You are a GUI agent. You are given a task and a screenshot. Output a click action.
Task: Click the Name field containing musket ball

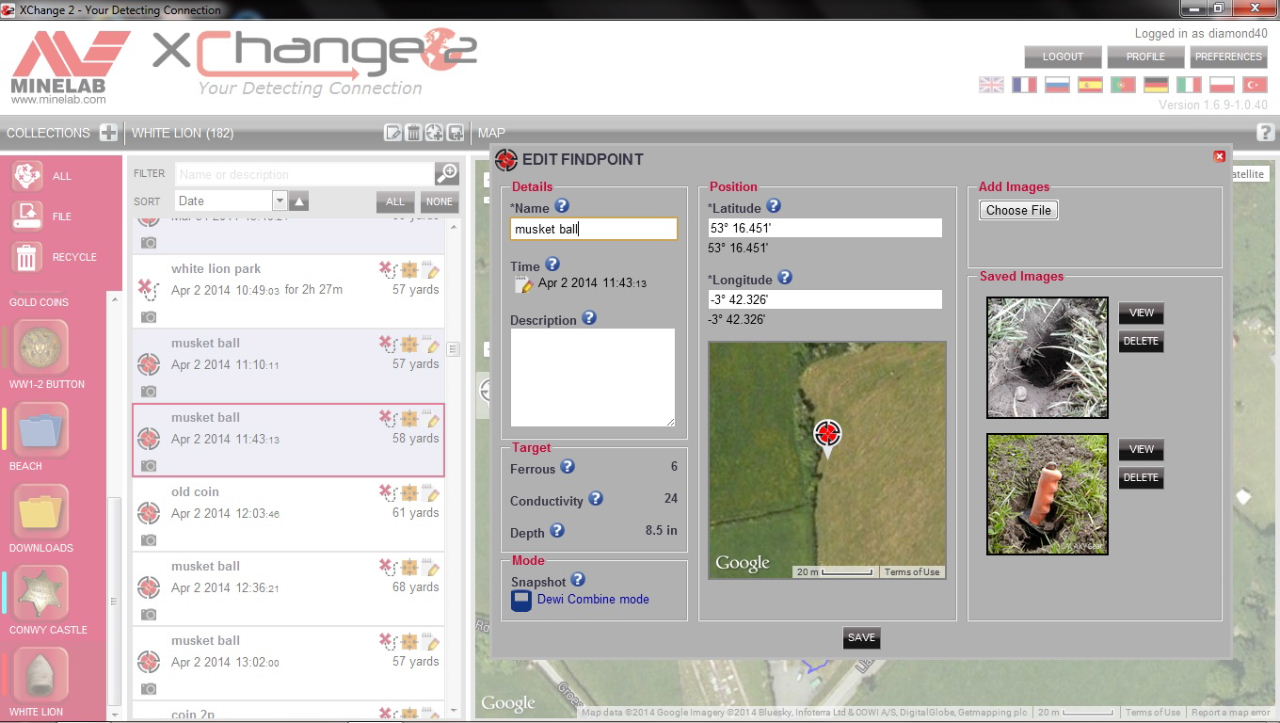click(593, 229)
